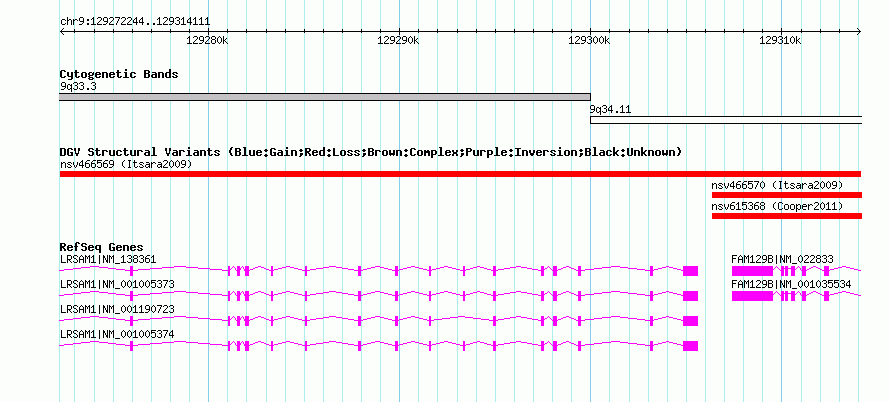The image size is (890, 402).
Task: Select the red nsv615368 loss bar
Action: pos(787,216)
